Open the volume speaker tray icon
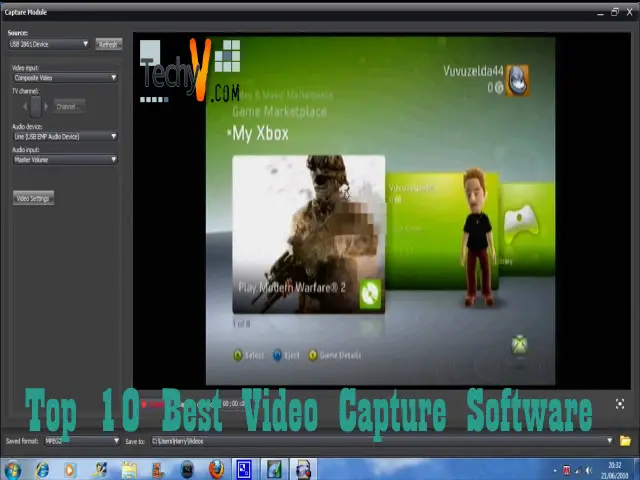 point(589,471)
